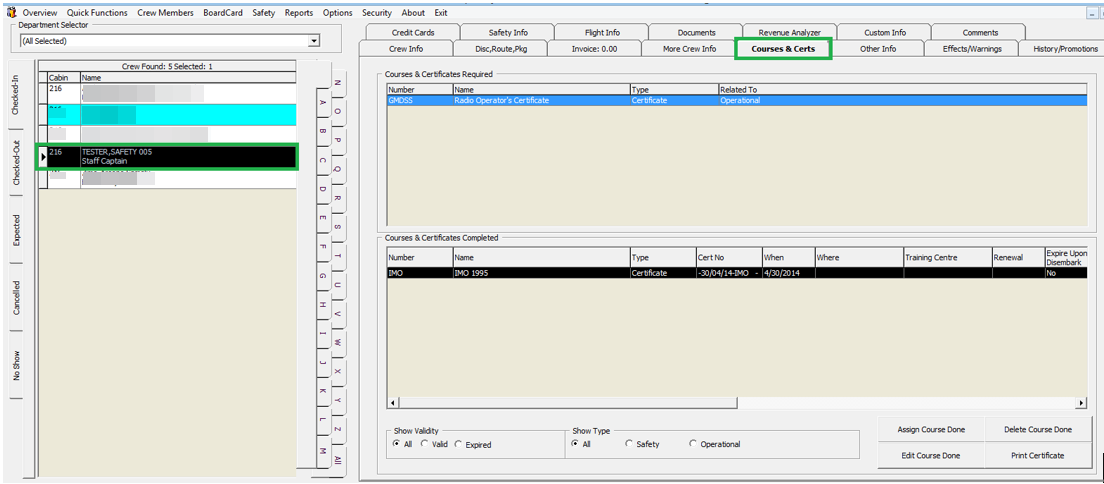Click the row pointer arrow beside cabin 216

43,156
